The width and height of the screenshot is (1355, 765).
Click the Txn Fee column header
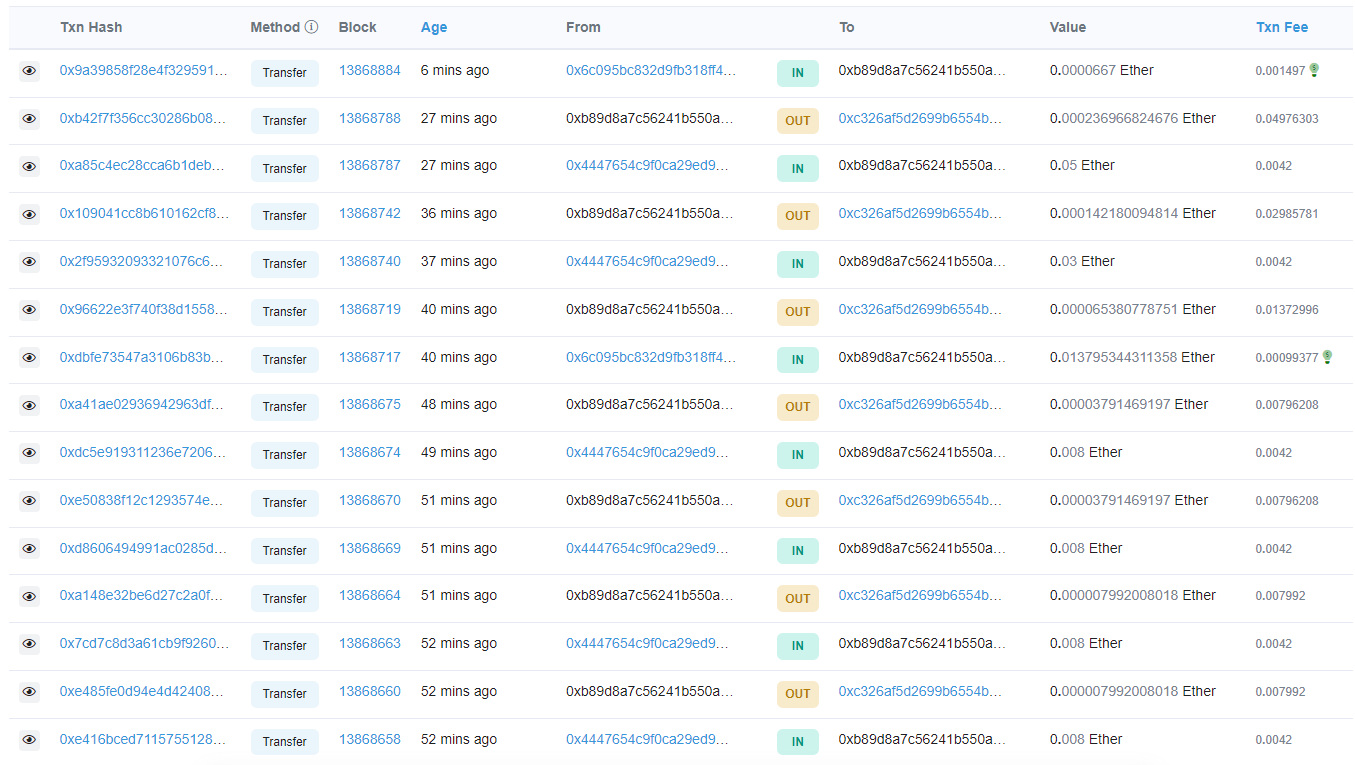[x=1282, y=27]
